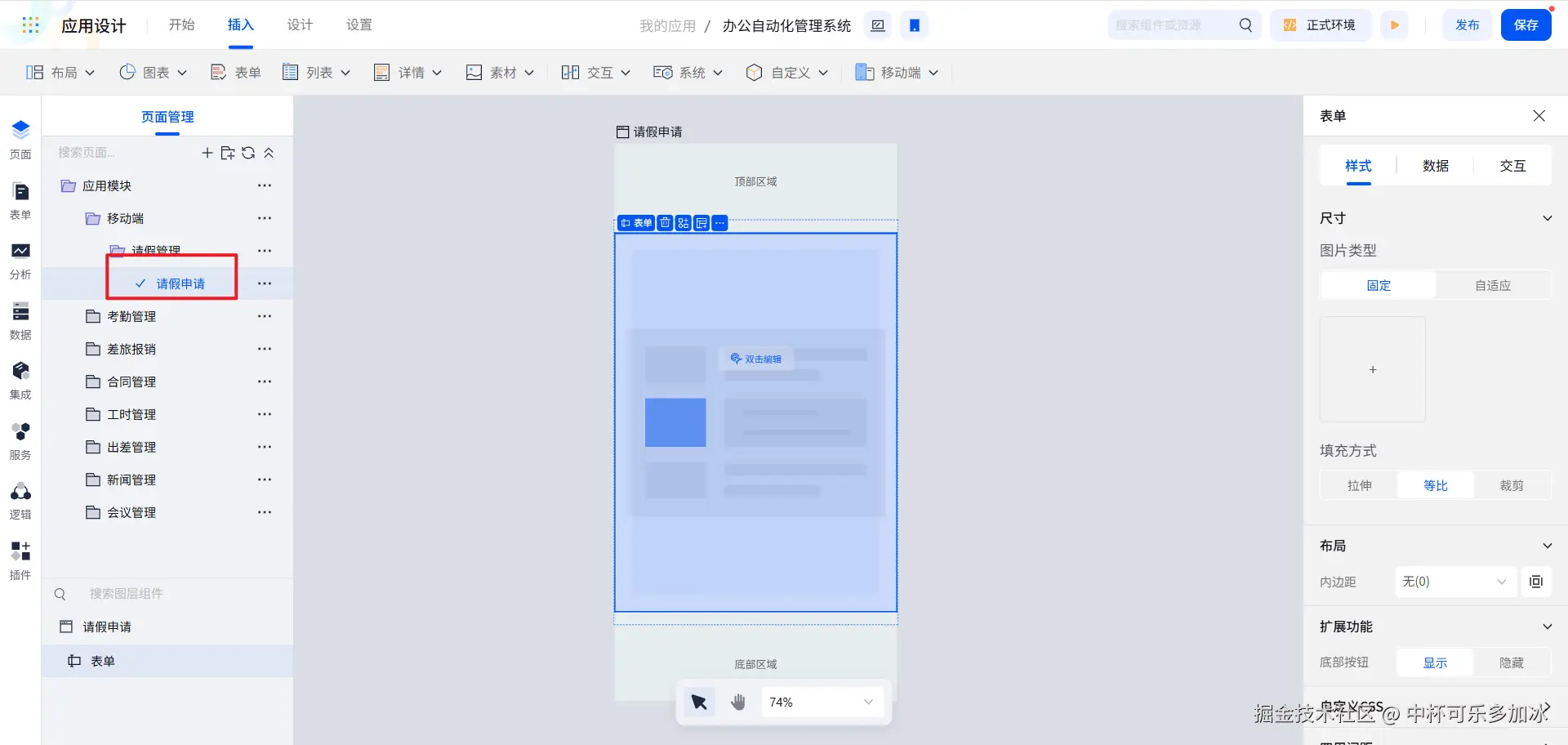Set bottom button to 隐藏

(x=1512, y=662)
